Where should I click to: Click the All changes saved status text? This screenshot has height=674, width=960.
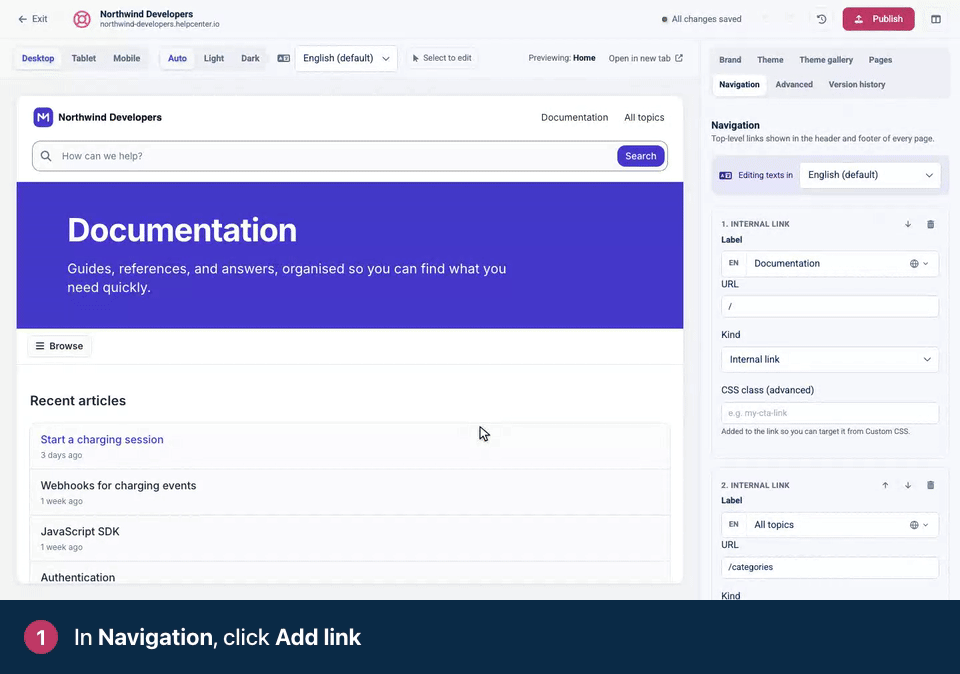(707, 19)
